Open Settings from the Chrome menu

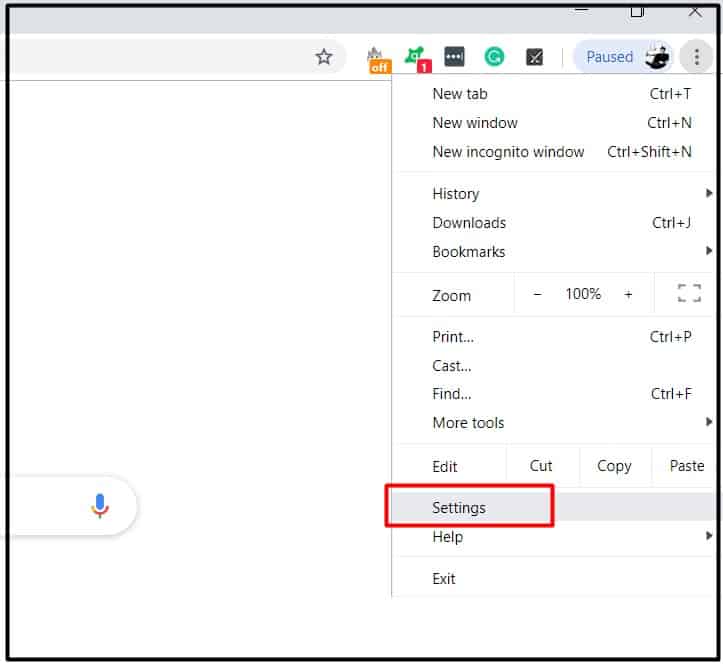pos(553,507)
